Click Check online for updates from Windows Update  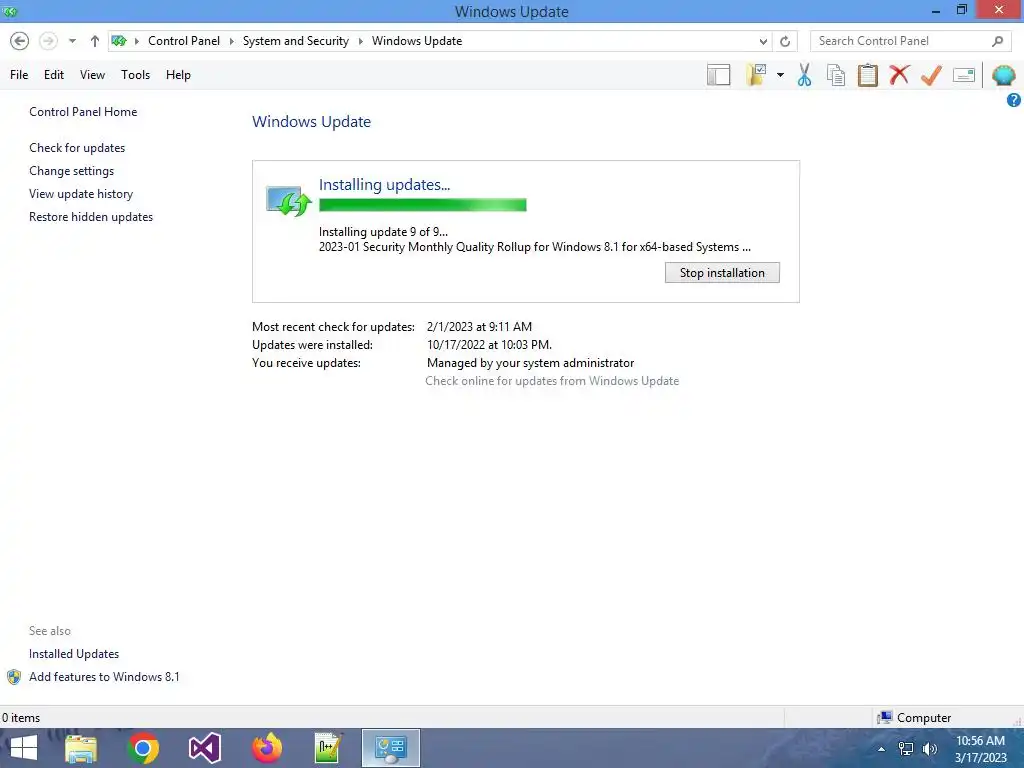point(552,381)
